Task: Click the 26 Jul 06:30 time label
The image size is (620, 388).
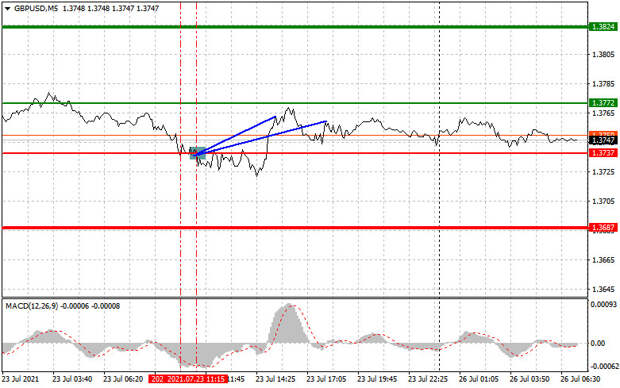Action: [x=580, y=379]
